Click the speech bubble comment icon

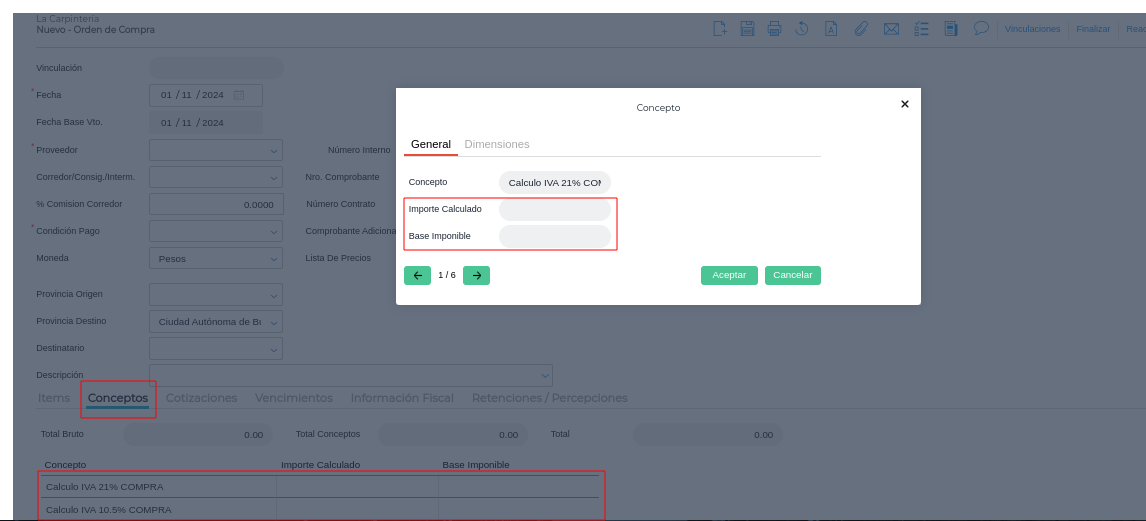tap(982, 28)
